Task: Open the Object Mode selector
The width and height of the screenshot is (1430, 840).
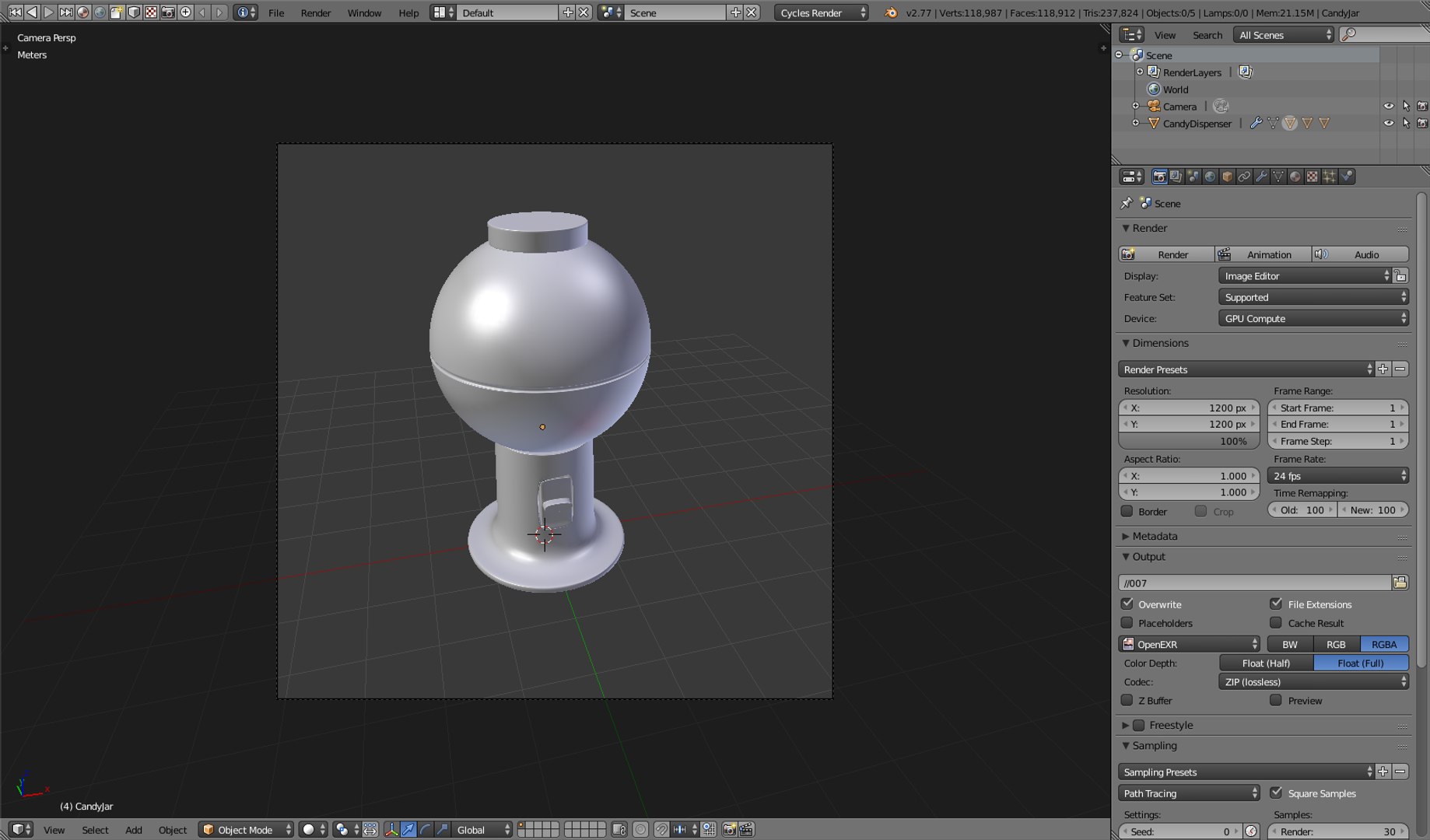Action: (x=246, y=830)
